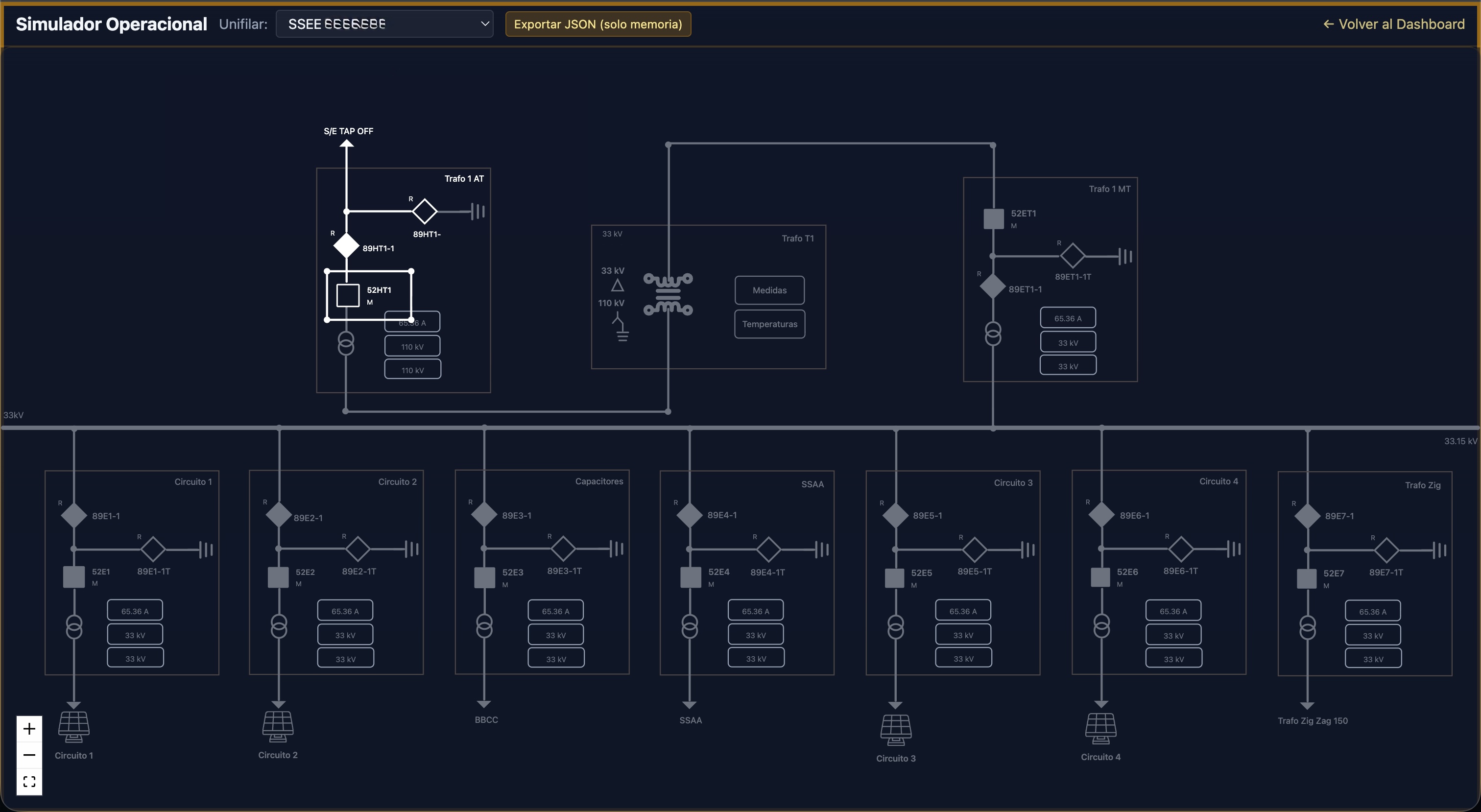Toggle disconnector 89HT1-1
The image size is (1481, 812).
tap(346, 245)
